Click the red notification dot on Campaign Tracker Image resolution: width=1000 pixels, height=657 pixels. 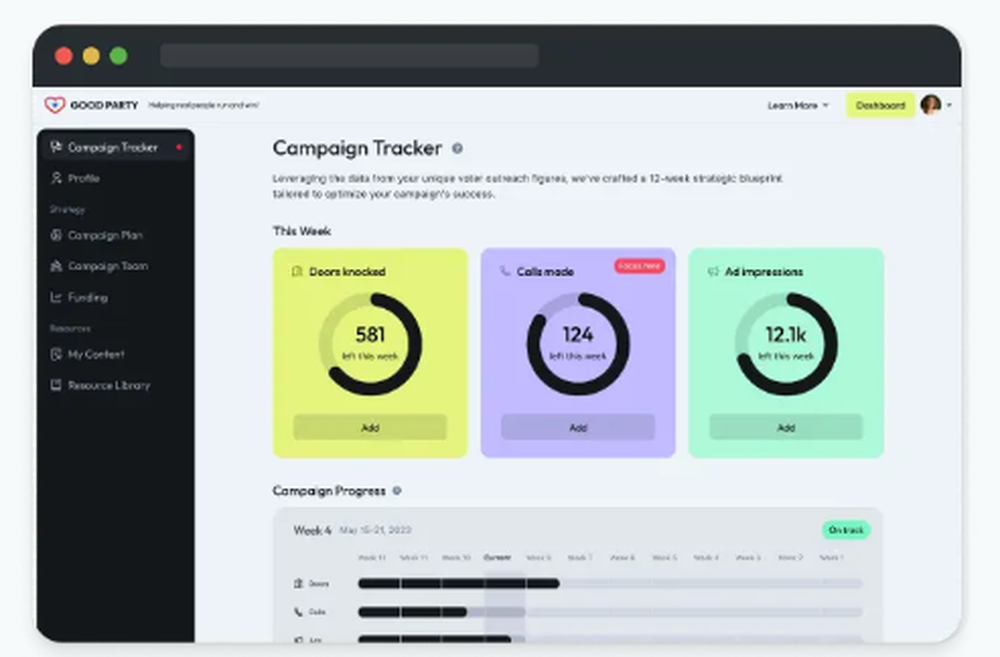pos(179,147)
